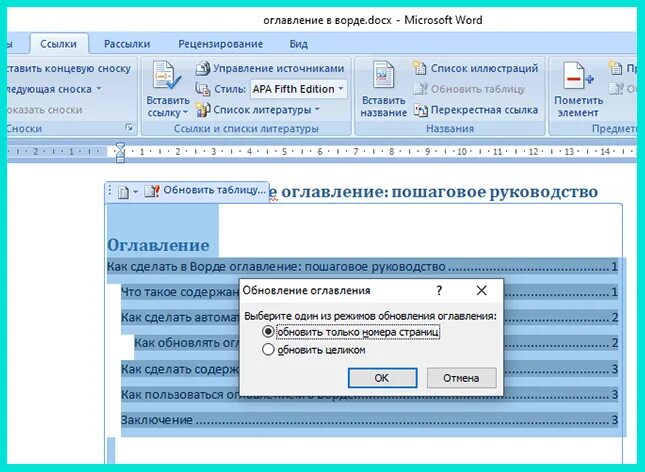Click the Ссылки и списки литературы group label
645x472 pixels.
click(246, 128)
